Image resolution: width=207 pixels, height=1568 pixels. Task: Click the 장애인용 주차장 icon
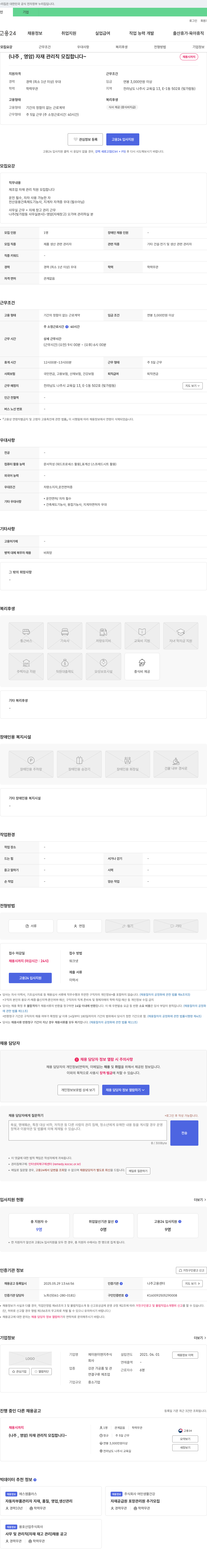(31, 764)
